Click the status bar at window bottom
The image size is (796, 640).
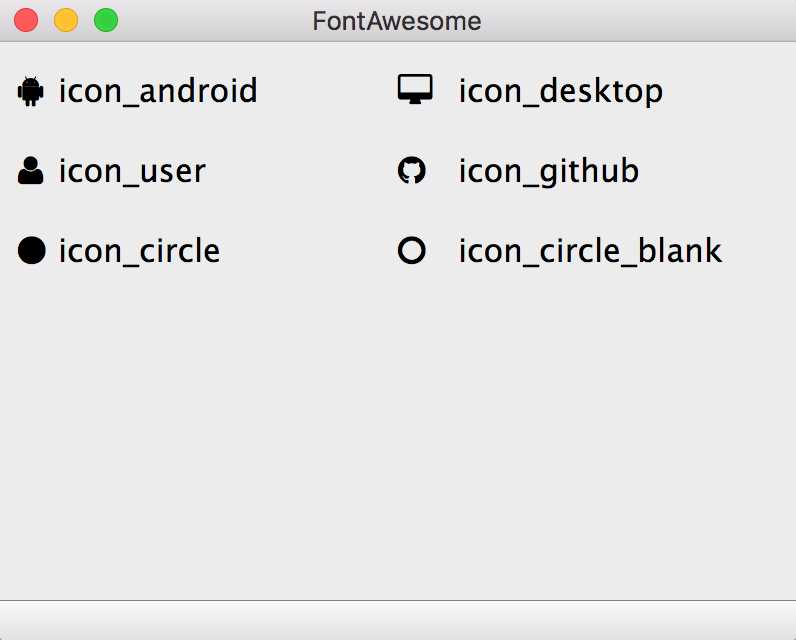click(398, 620)
